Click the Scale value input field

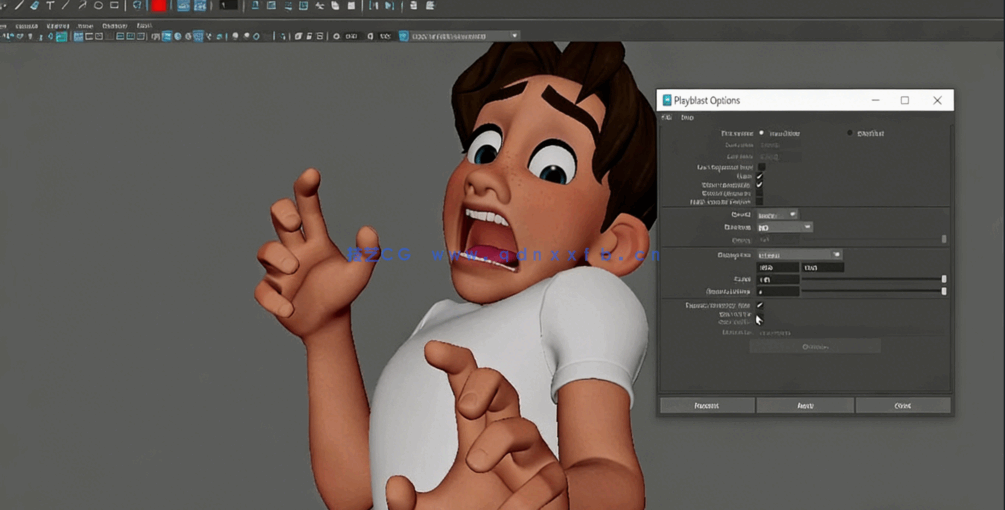(778, 280)
